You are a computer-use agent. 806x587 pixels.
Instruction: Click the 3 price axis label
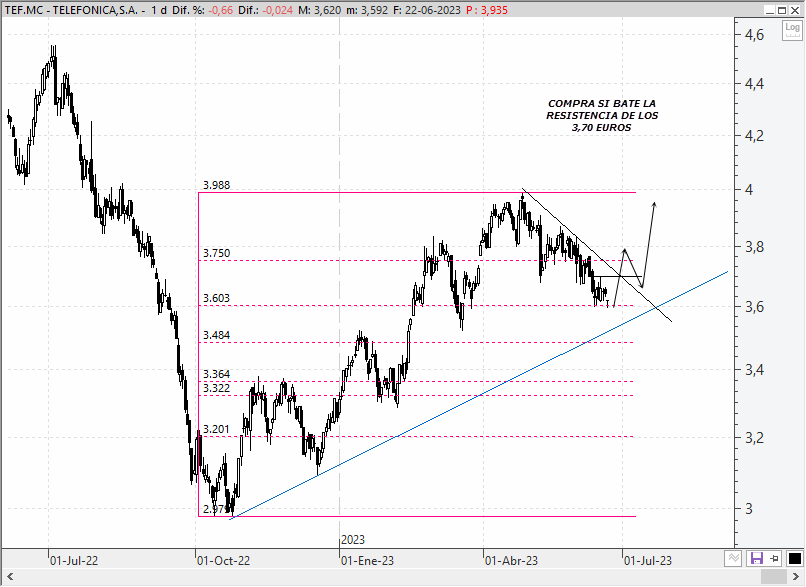749,508
